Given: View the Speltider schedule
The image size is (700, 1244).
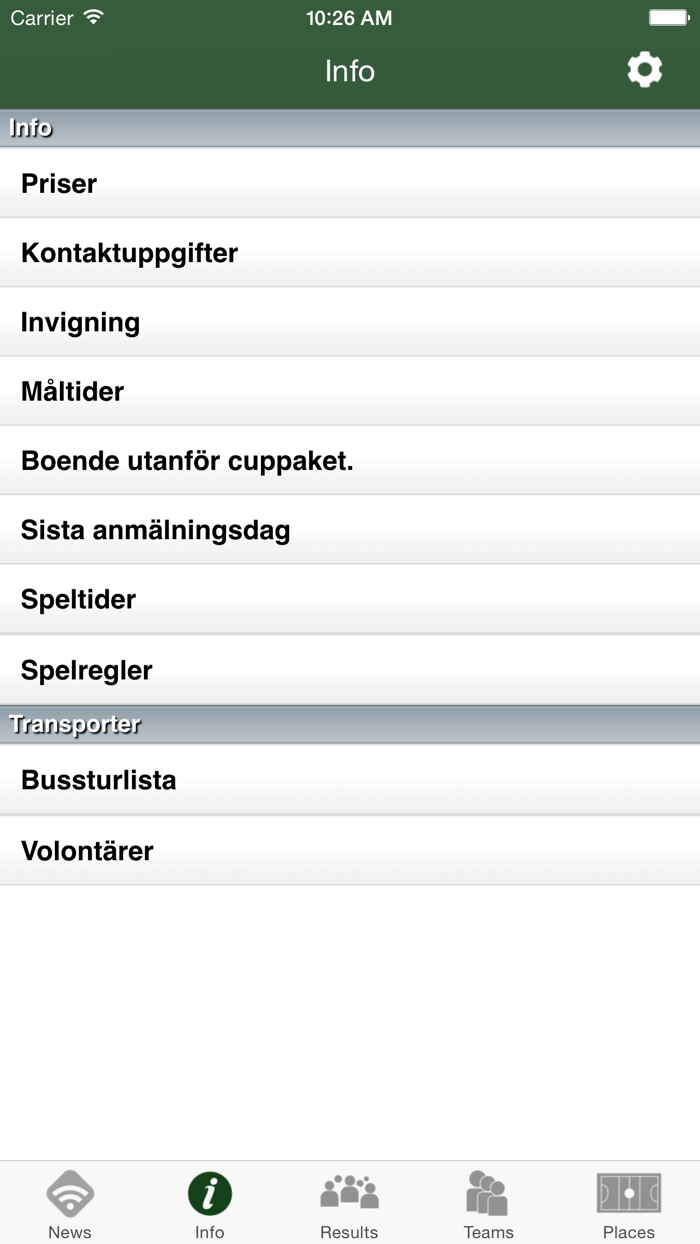Looking at the screenshot, I should (x=350, y=599).
